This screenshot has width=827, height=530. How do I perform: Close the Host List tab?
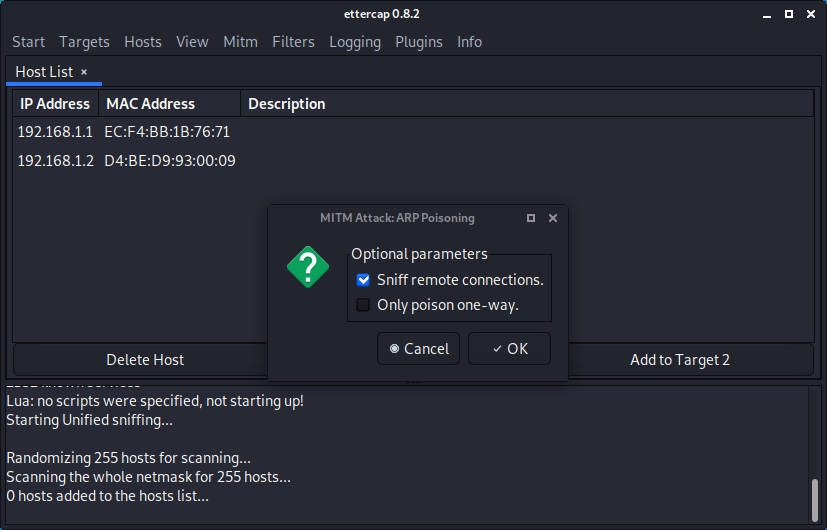point(84,72)
